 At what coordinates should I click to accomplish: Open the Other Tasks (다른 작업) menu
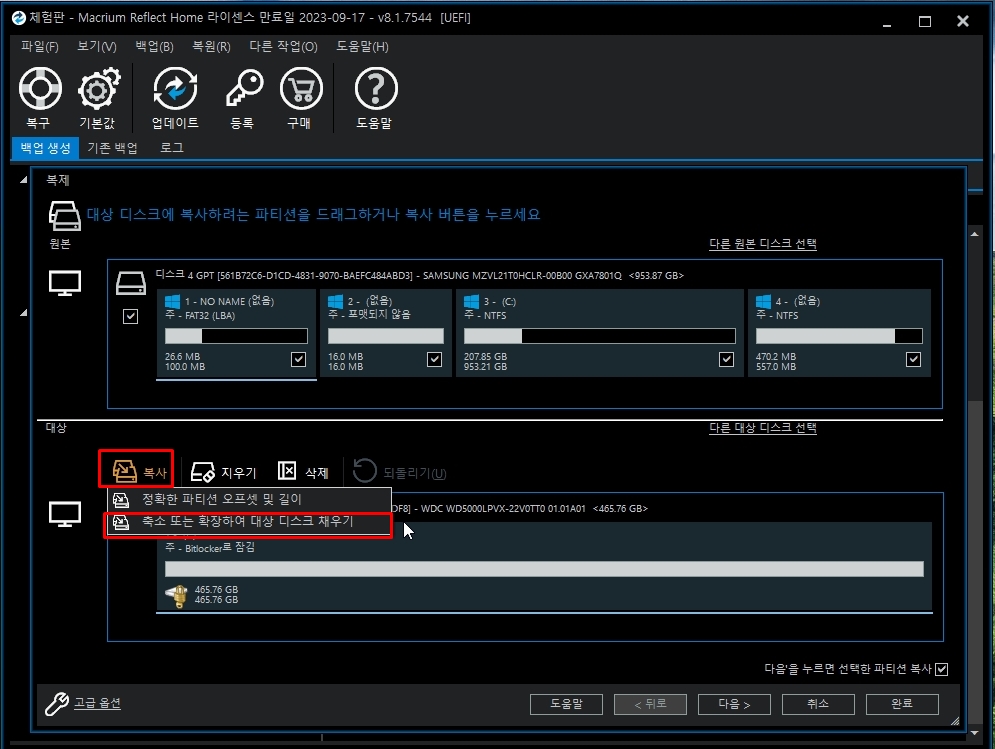coord(283,46)
